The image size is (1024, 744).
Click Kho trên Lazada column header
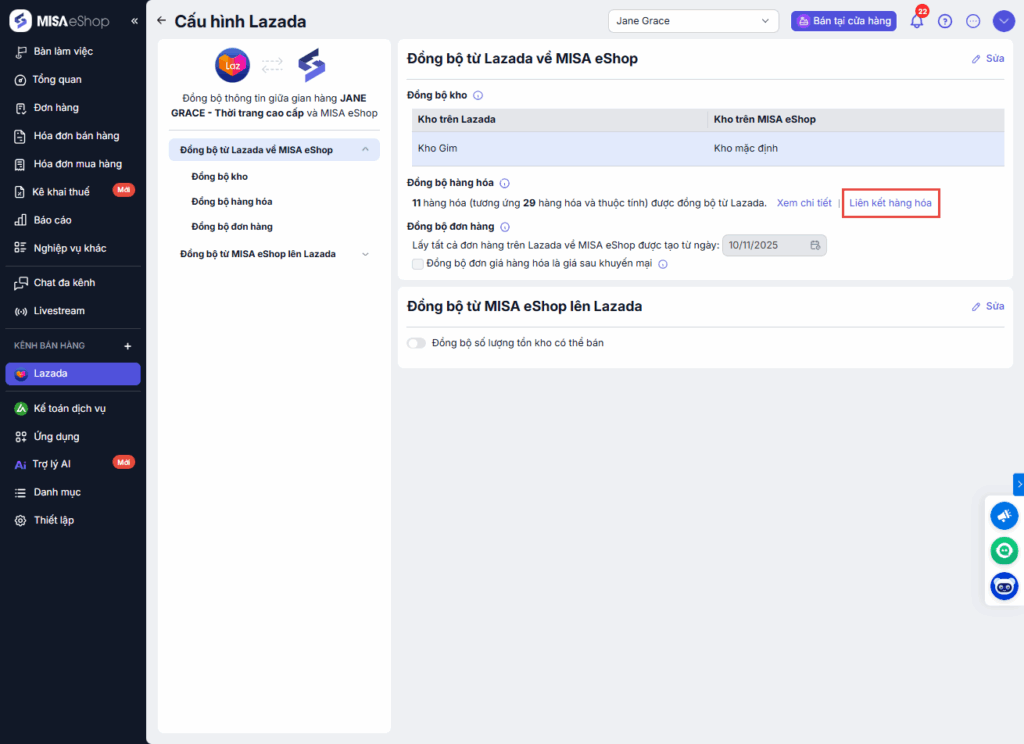point(560,120)
